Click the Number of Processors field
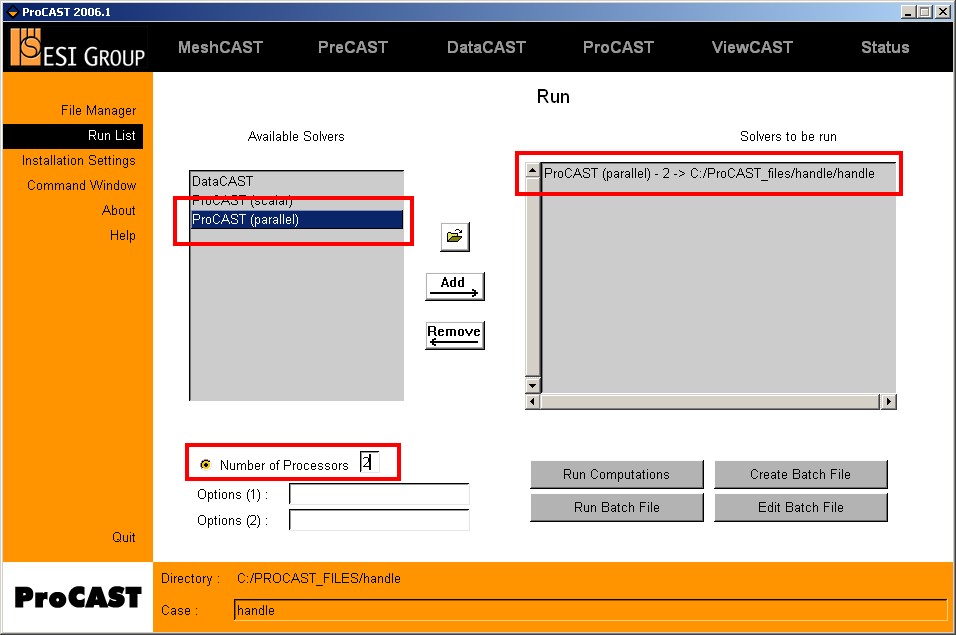Screen dimensions: 956x635 [369, 462]
